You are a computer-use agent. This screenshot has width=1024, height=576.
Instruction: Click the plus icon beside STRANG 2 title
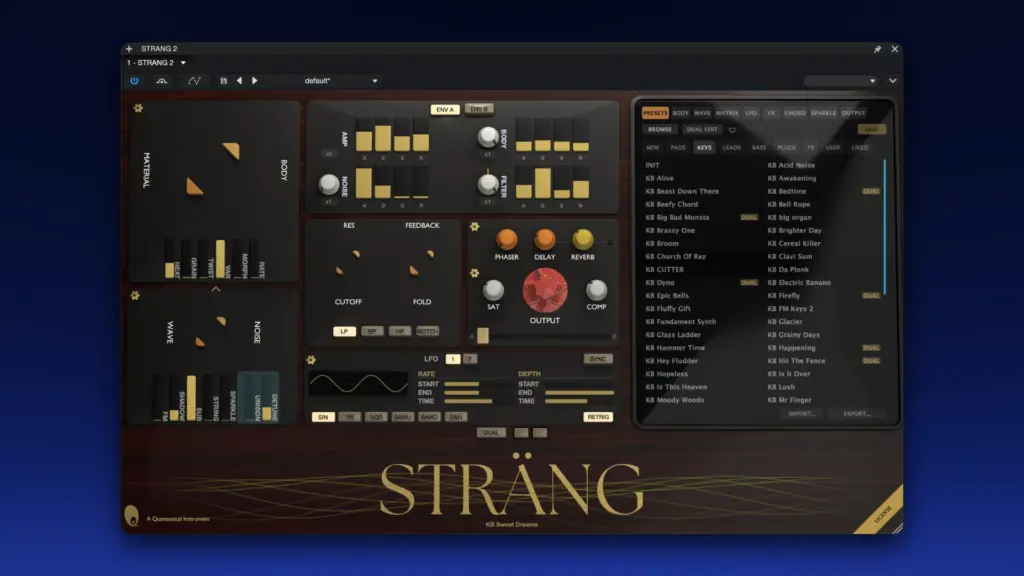coord(129,49)
